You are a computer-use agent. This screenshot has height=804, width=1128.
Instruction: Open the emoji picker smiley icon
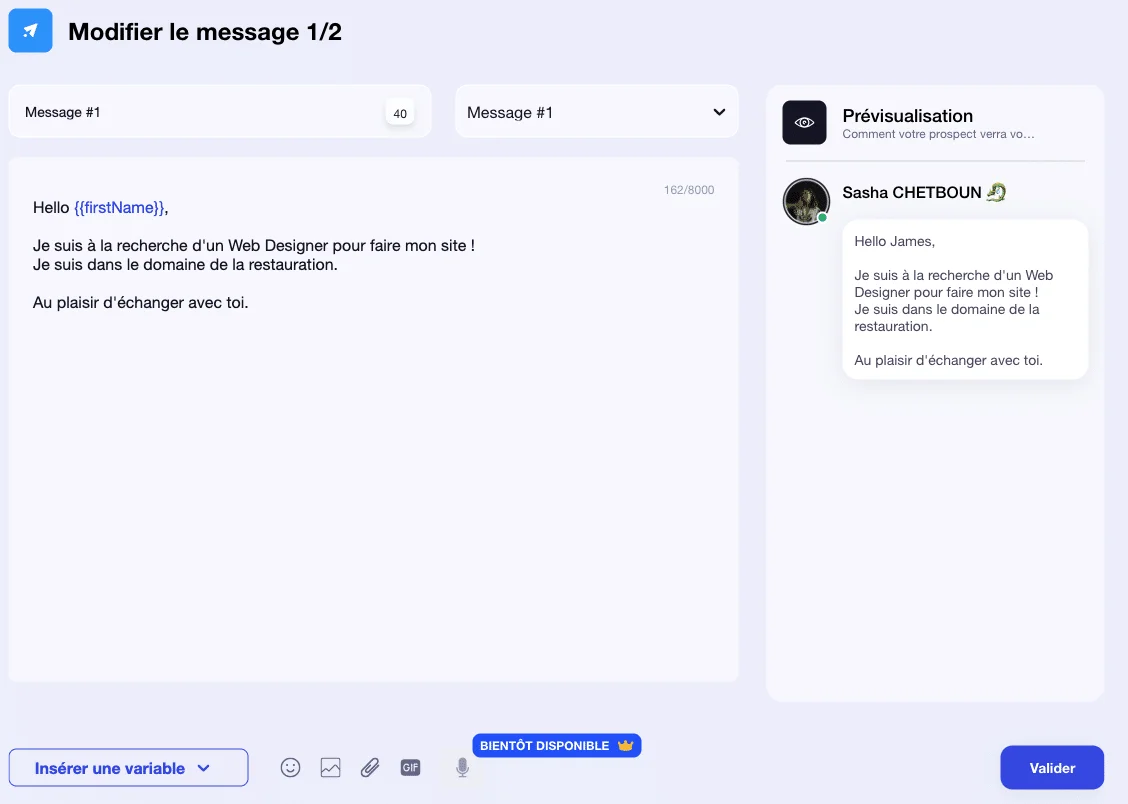(290, 767)
